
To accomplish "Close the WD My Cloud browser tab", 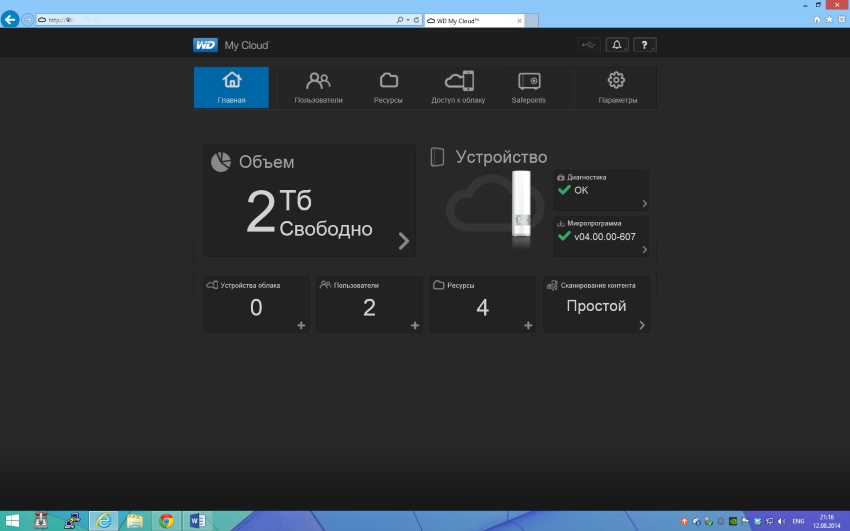I will click(x=519, y=21).
